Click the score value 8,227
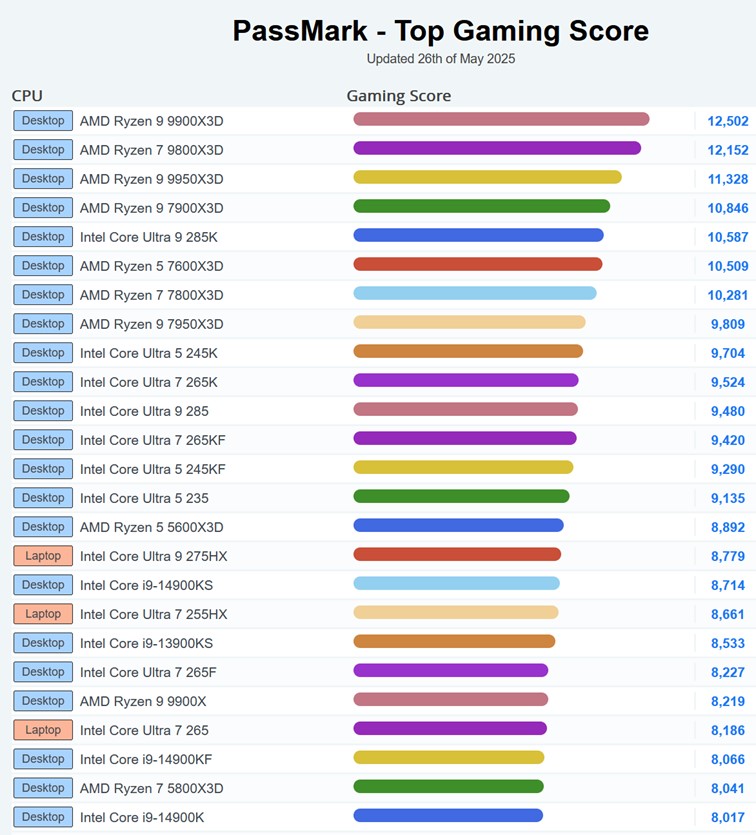Viewport: 756px width, 835px height. pyautogui.click(x=728, y=673)
